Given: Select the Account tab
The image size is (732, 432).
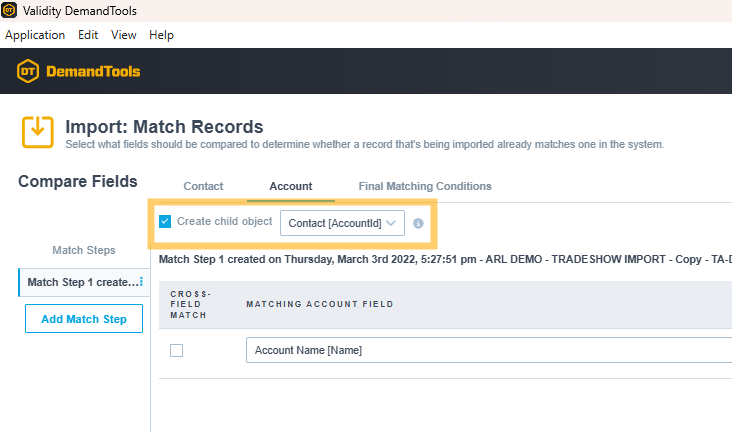Looking at the screenshot, I should [x=291, y=186].
